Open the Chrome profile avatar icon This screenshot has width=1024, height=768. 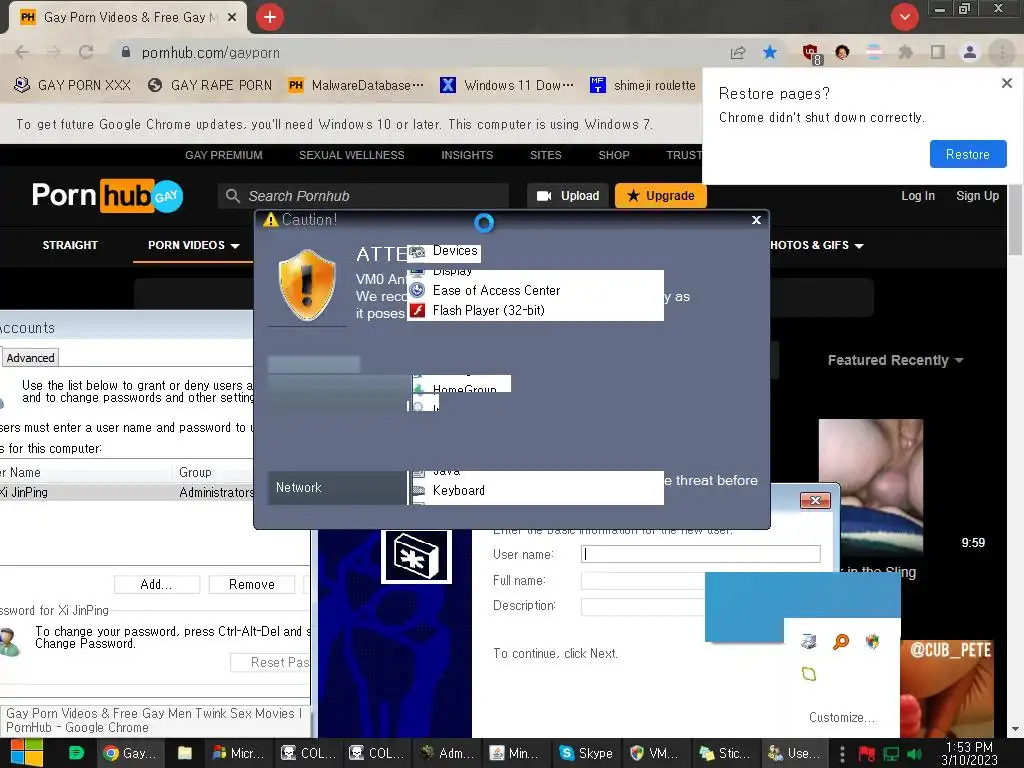(x=970, y=52)
